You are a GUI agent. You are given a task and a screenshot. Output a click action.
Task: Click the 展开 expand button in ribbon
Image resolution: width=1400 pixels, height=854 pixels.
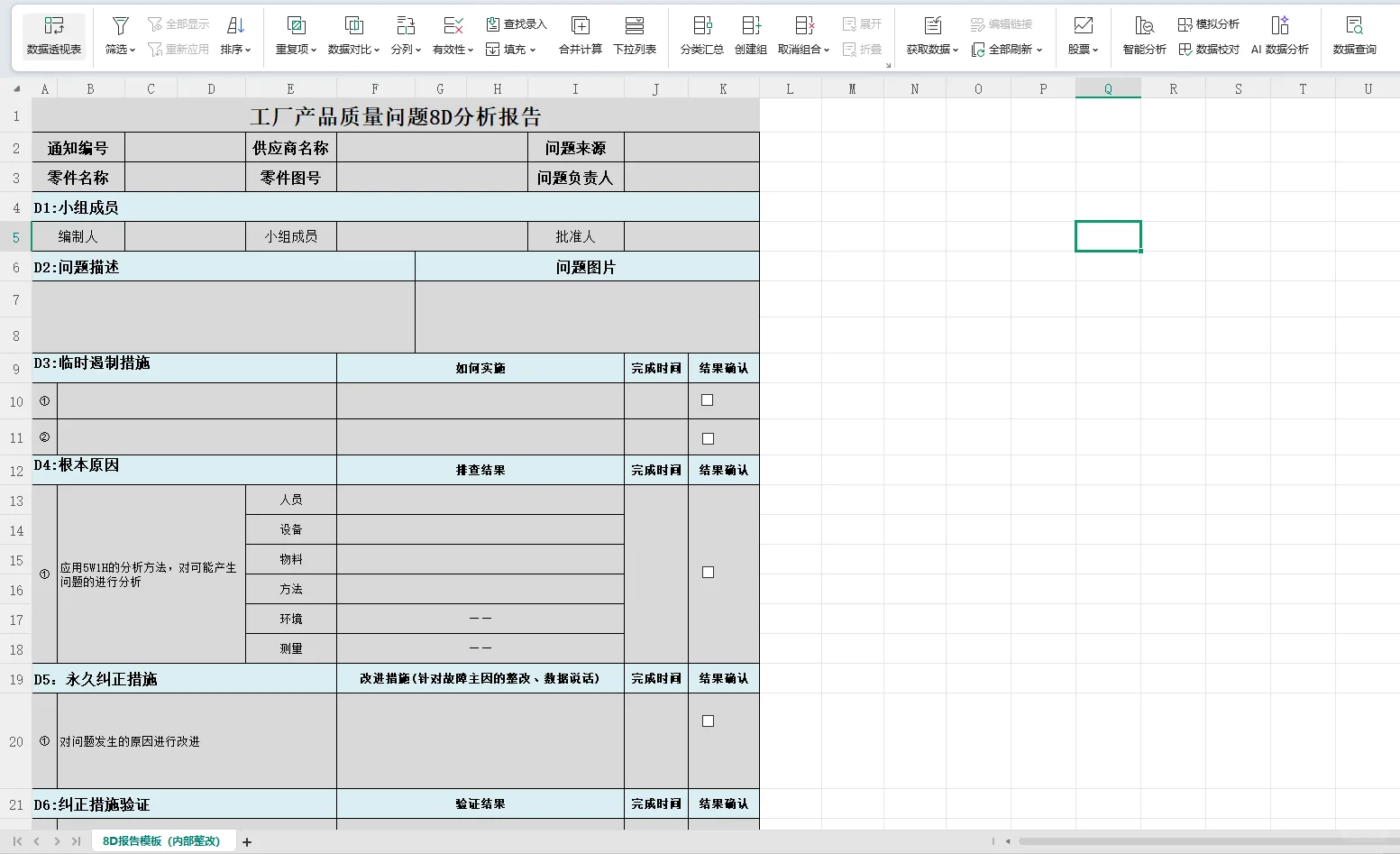862,24
